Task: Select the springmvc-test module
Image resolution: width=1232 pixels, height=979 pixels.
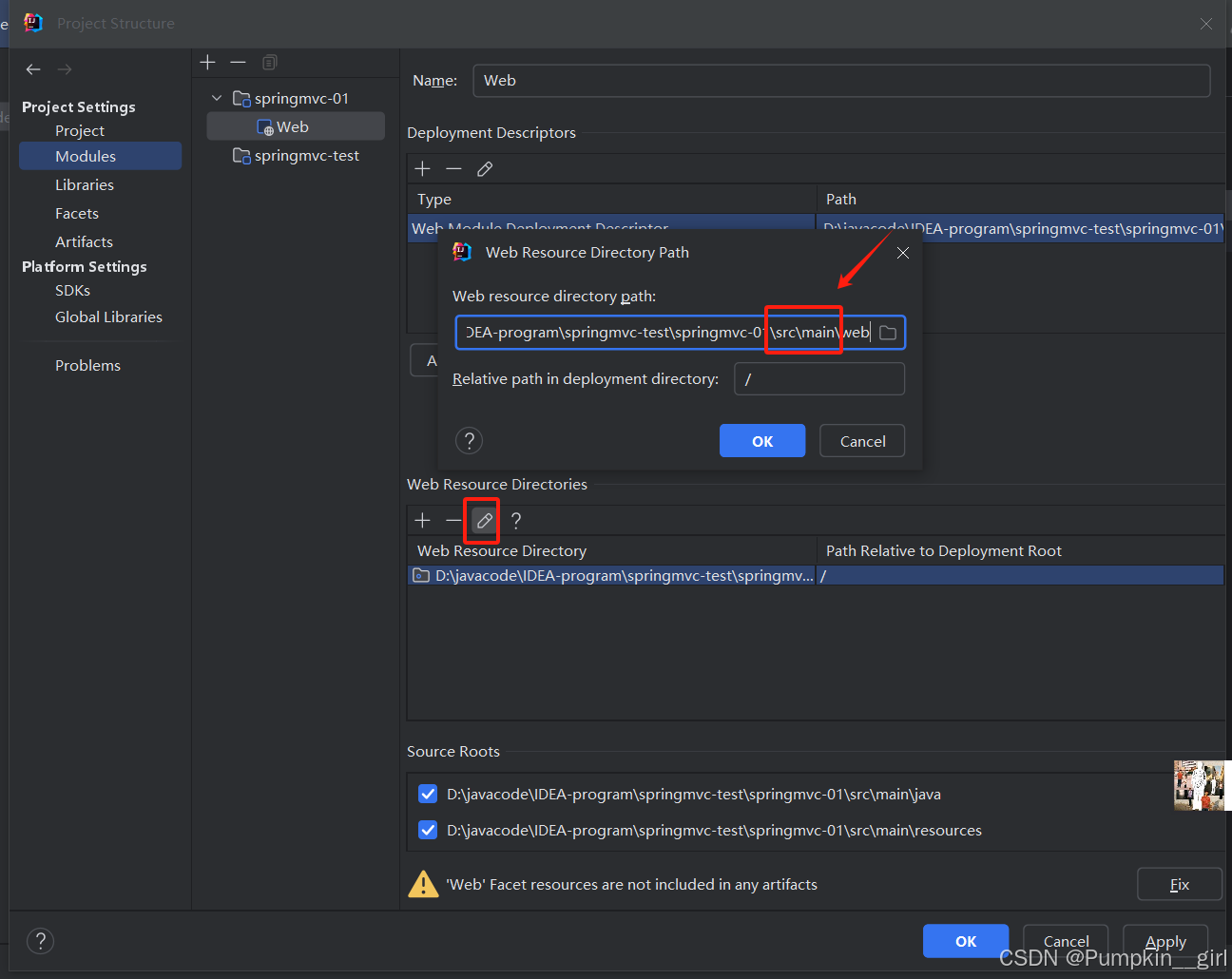Action: 306,156
